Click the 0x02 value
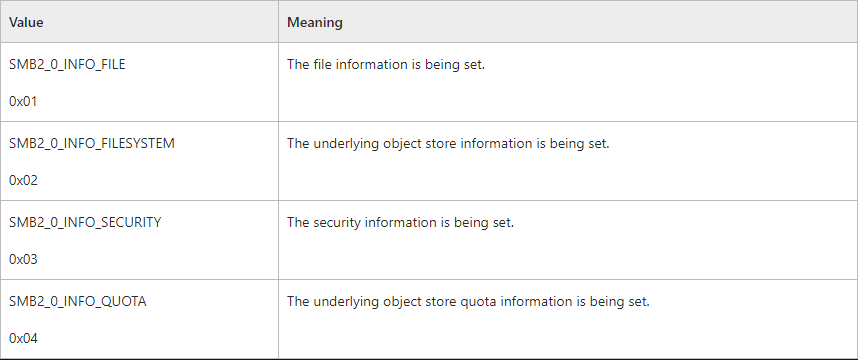 click(x=24, y=181)
